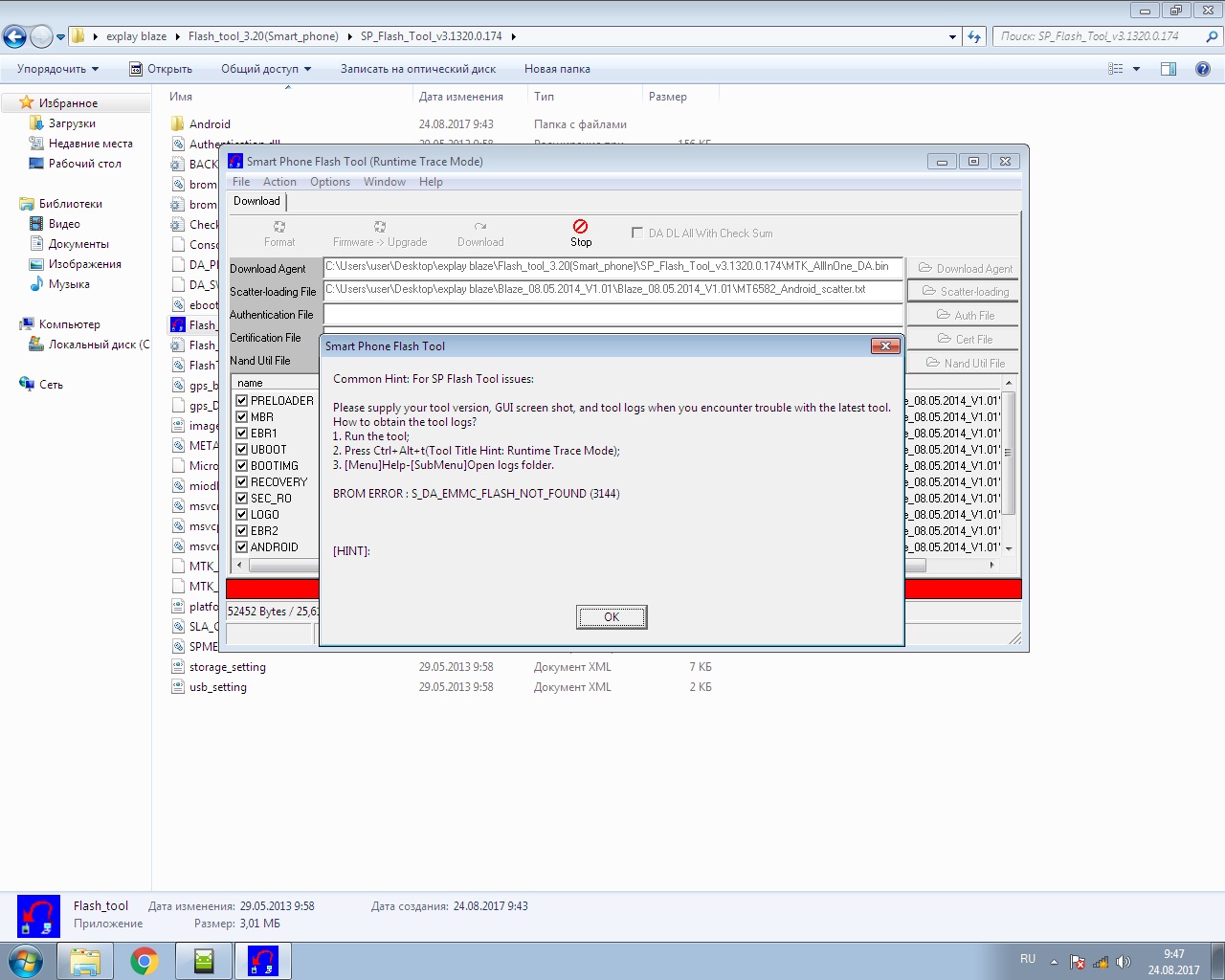Open the address bar history dropdown arrow

(x=952, y=36)
